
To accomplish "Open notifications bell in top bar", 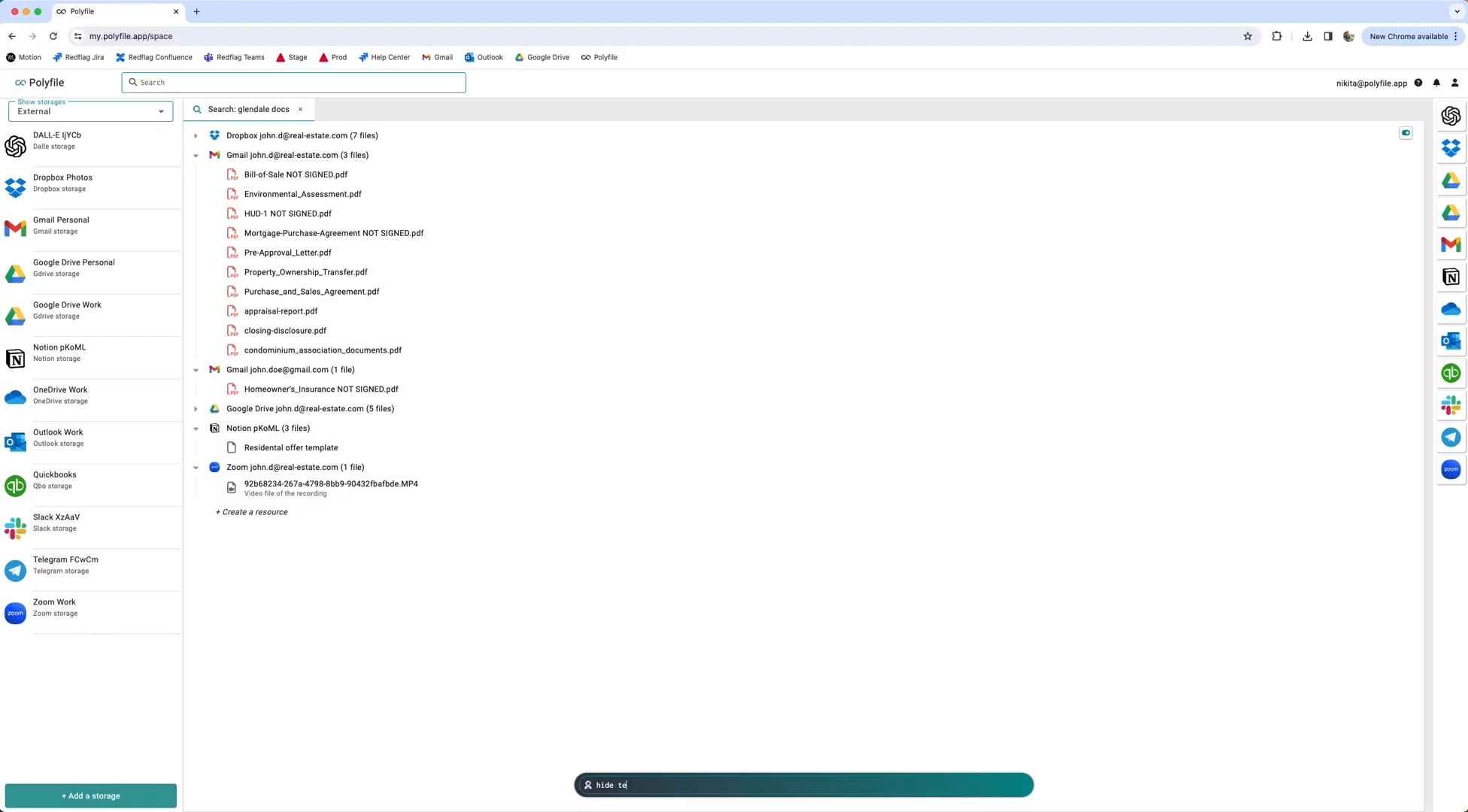I will click(1436, 83).
